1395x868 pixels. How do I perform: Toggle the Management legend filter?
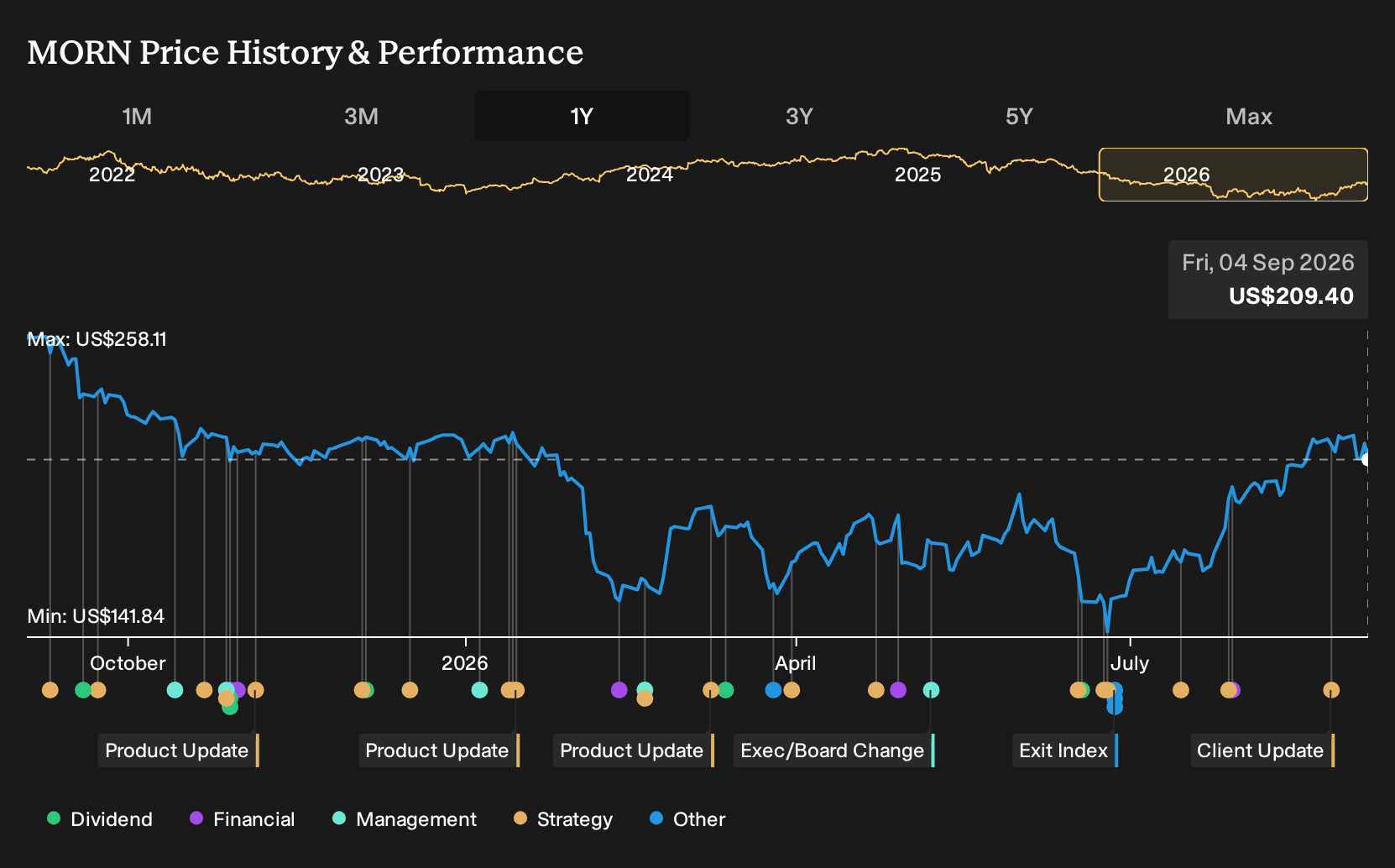(x=405, y=819)
